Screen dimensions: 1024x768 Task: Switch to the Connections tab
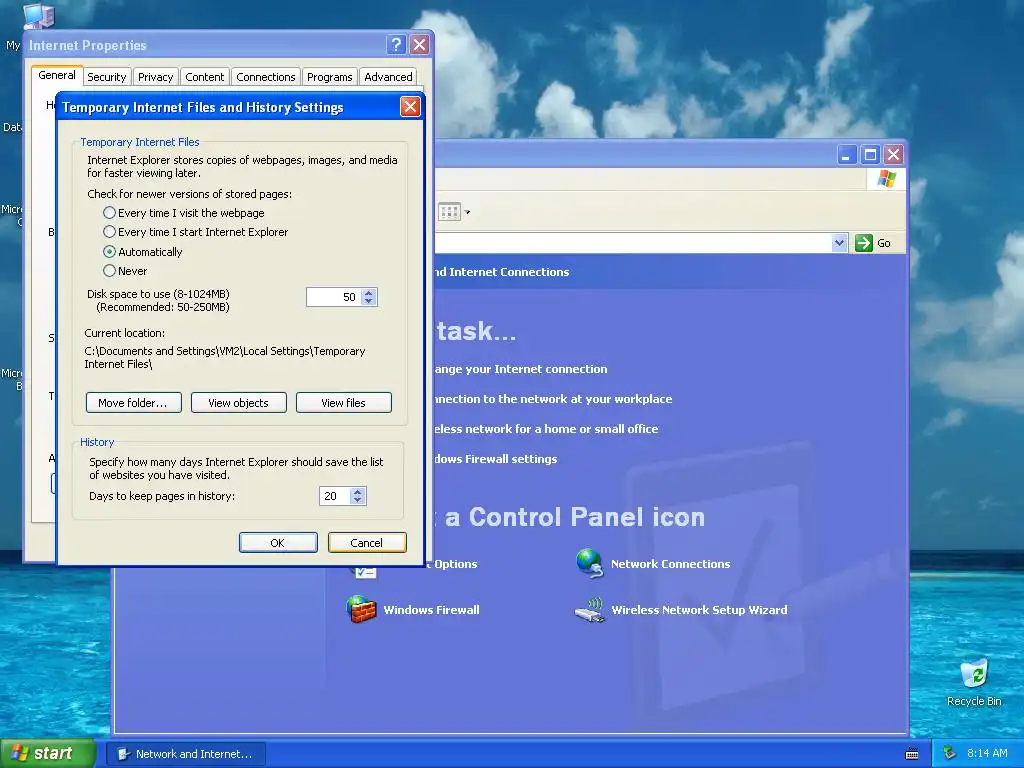[x=266, y=77]
